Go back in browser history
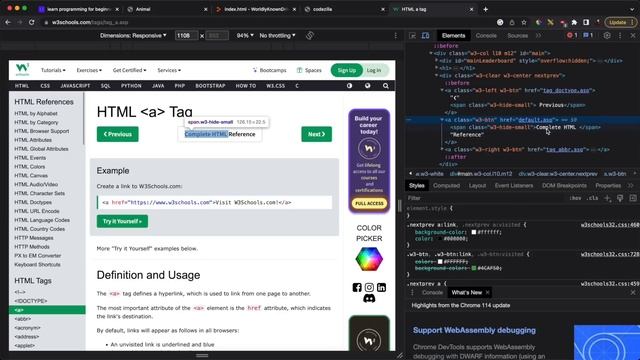Viewport: 640px width, 360px height. pyautogui.click(x=8, y=22)
